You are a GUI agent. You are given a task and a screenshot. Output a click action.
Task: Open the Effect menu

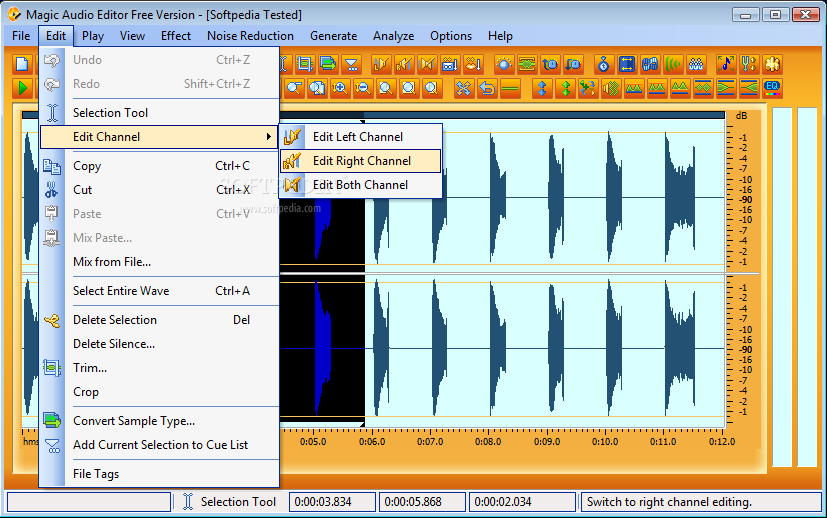[x=176, y=36]
